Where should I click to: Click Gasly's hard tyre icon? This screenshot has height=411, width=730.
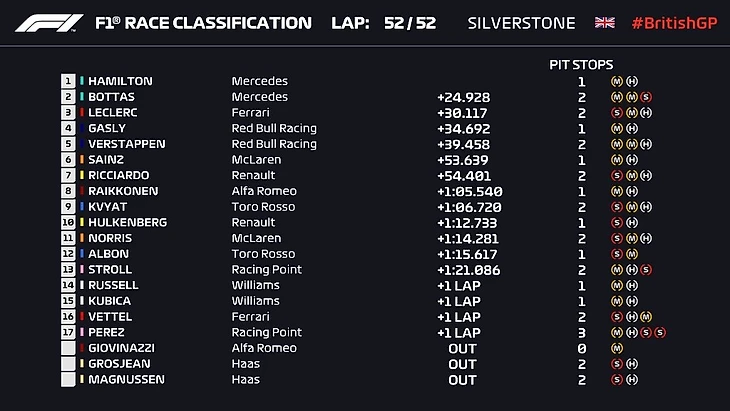[x=632, y=128]
